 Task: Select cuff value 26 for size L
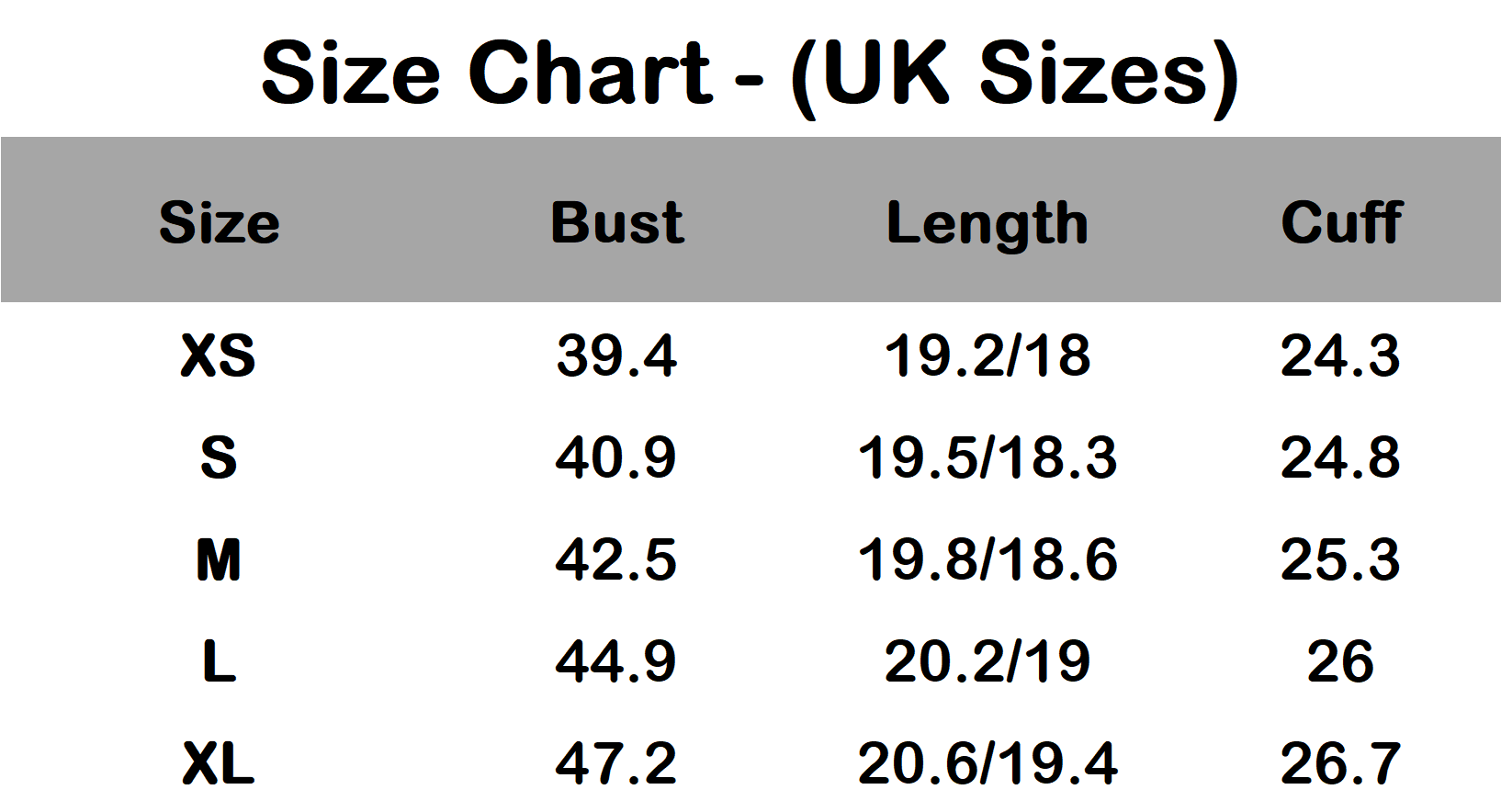(x=1341, y=661)
